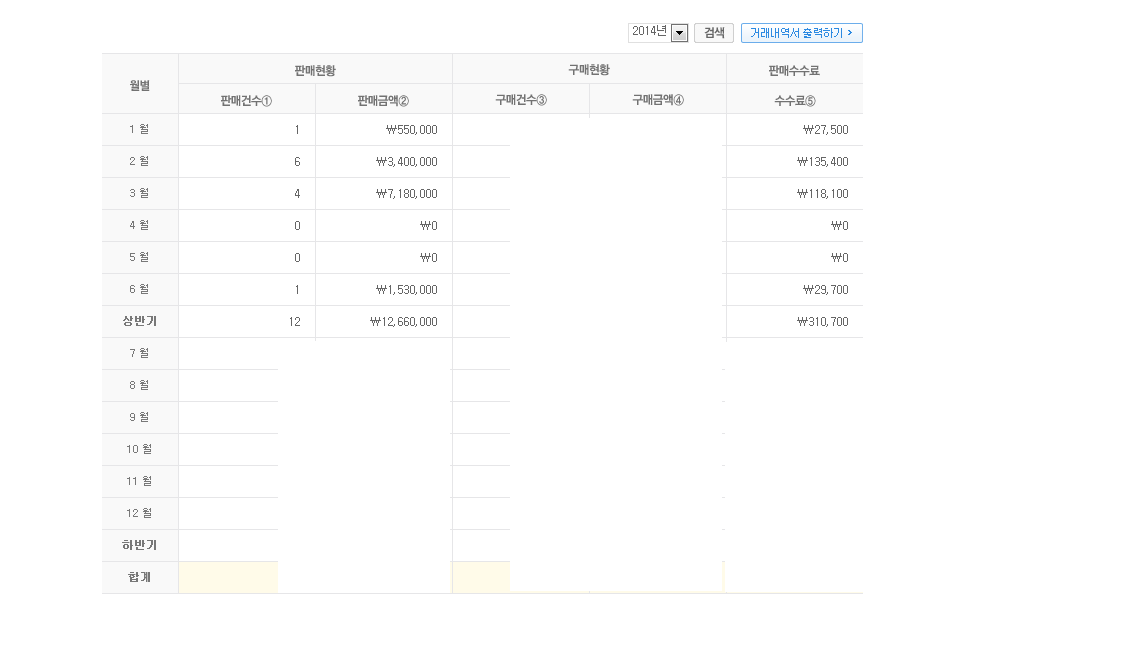Click the 판매현황 group header
The width and height of the screenshot is (1143, 648).
click(315, 70)
